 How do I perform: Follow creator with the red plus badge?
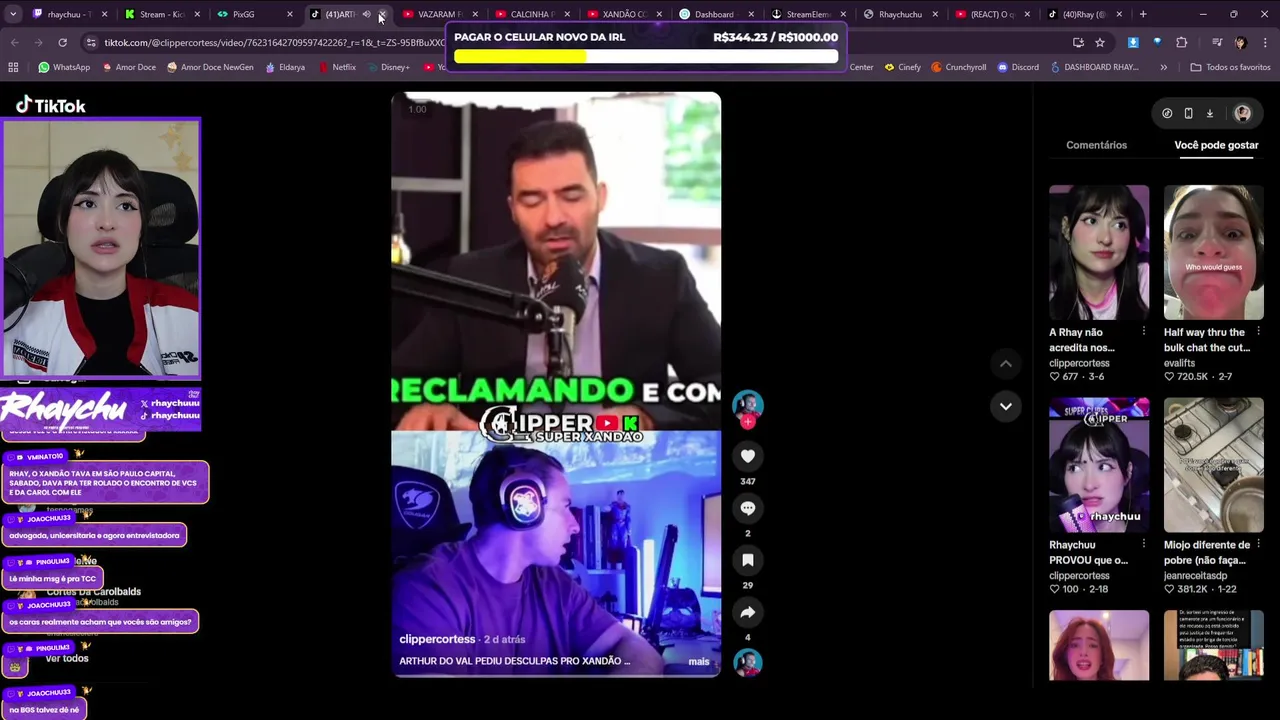[748, 422]
